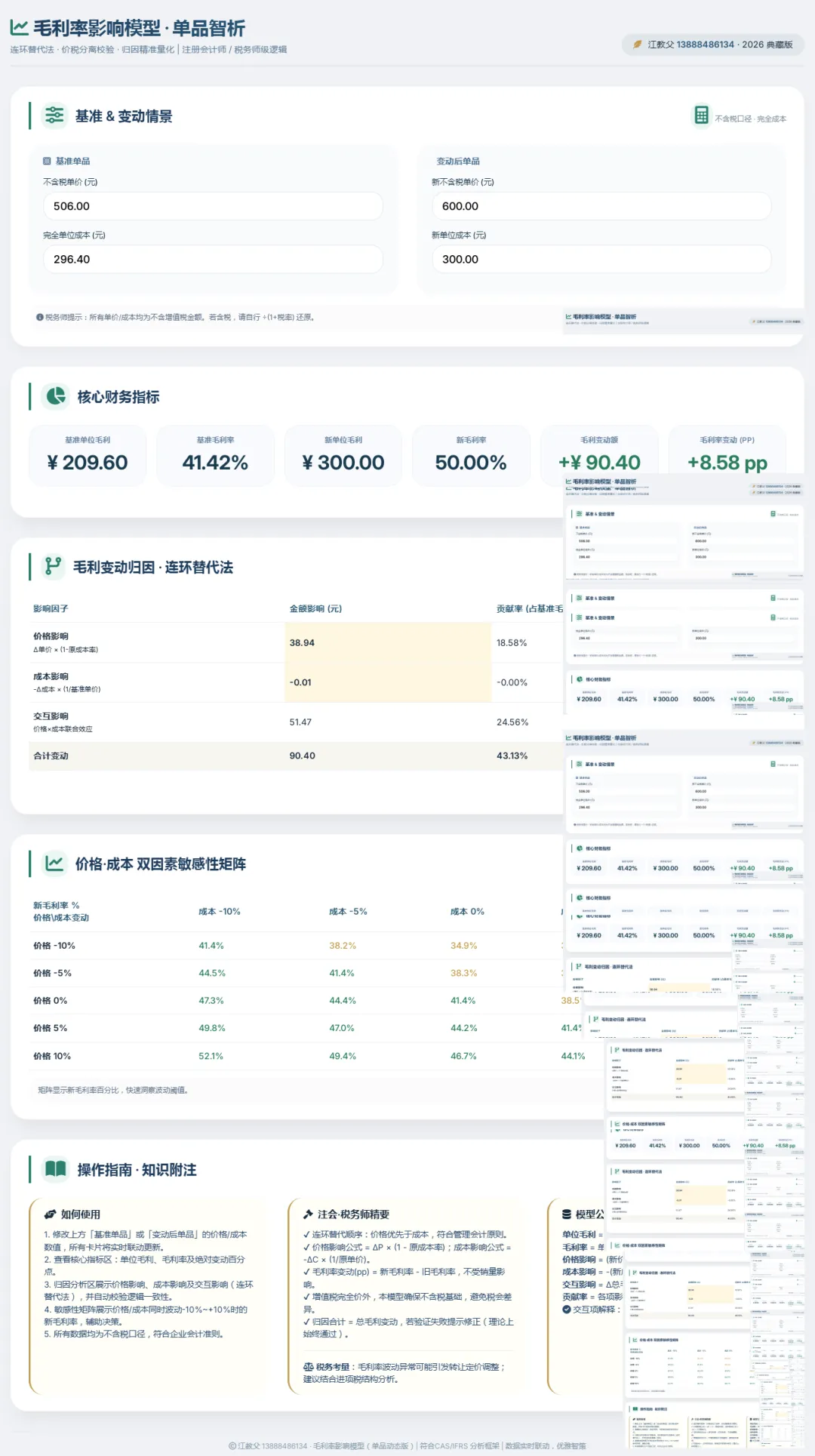
Task: Click the 价格 0% row header
Action: coord(51,1001)
